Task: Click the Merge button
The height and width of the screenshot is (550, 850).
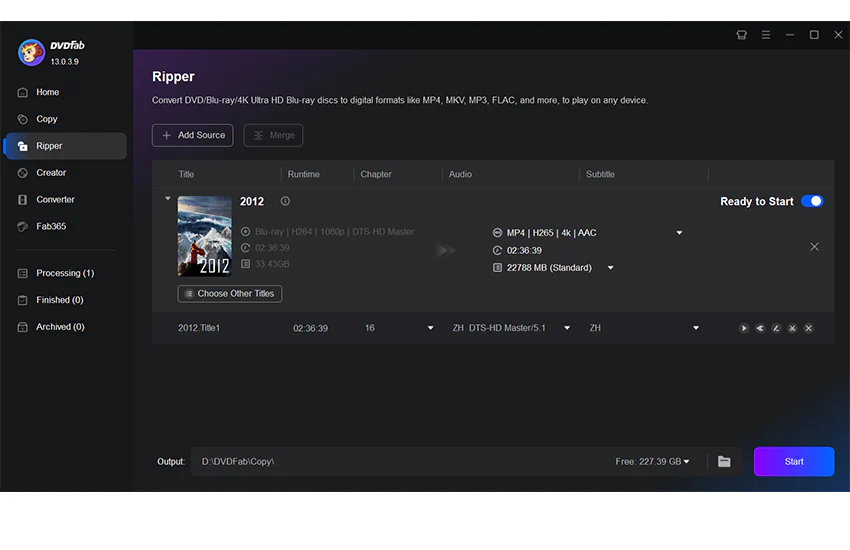Action: click(x=273, y=135)
